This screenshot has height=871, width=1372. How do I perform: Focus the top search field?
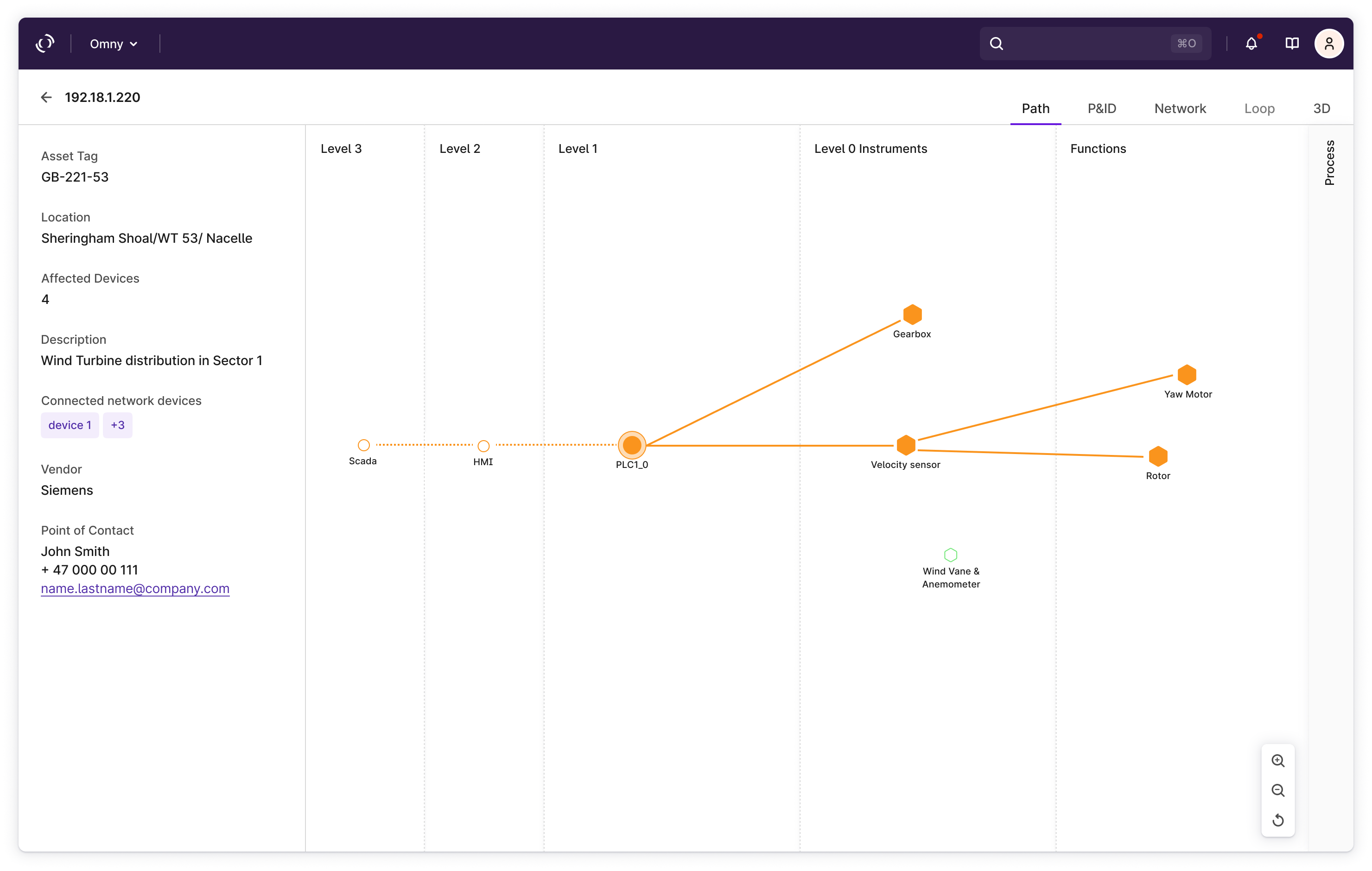click(1095, 44)
